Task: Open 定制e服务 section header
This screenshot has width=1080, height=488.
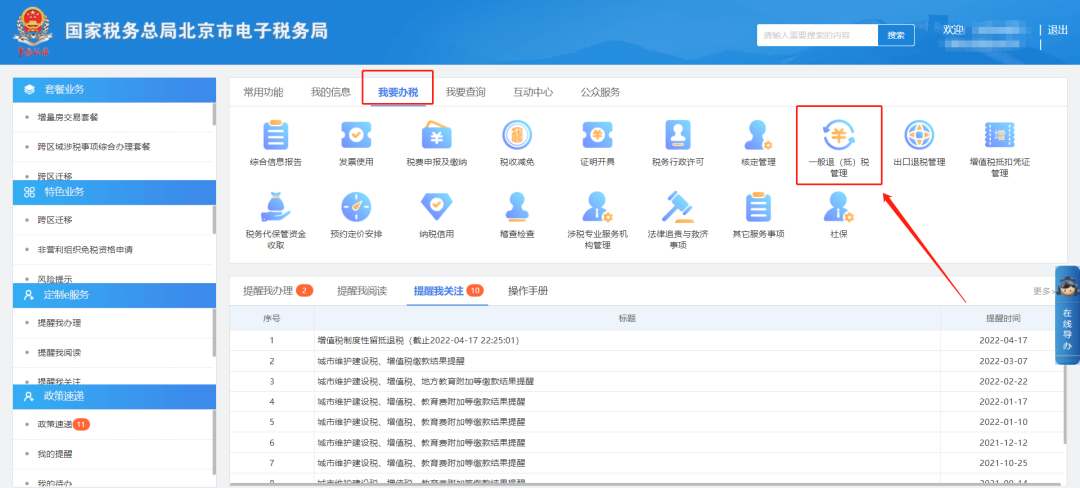Action: (115, 295)
